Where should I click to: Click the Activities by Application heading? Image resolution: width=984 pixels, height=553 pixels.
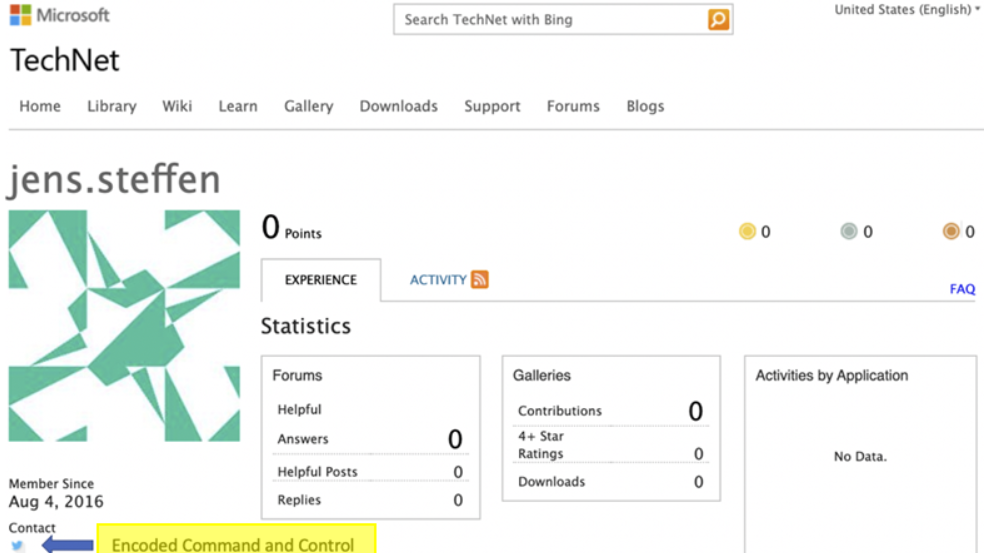coord(832,375)
